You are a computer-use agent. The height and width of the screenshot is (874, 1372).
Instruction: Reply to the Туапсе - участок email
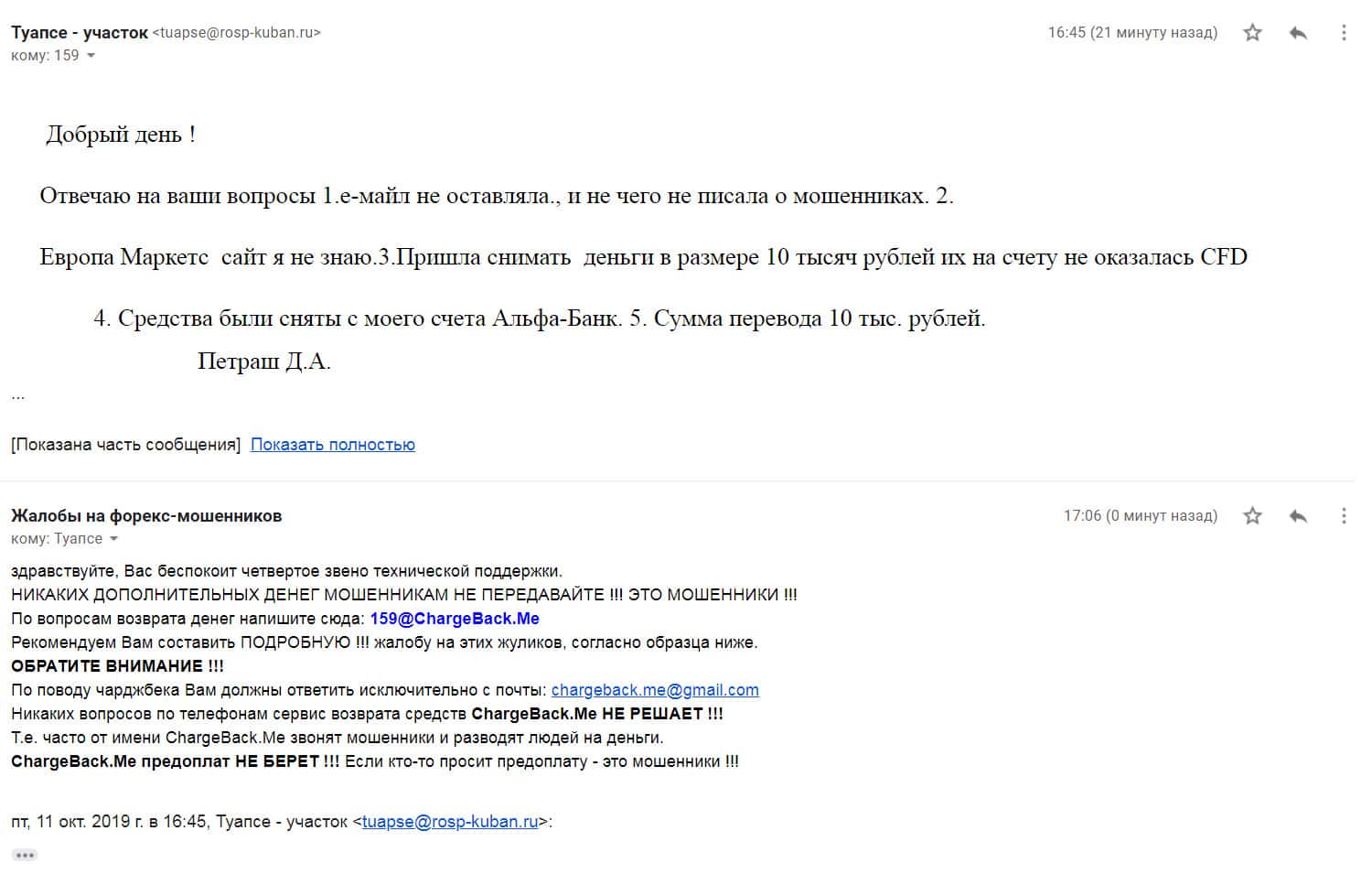(1297, 33)
